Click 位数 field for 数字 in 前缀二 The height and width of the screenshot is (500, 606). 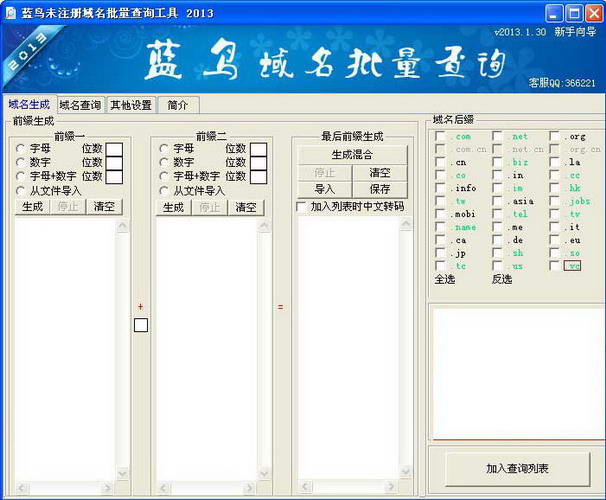(x=258, y=163)
